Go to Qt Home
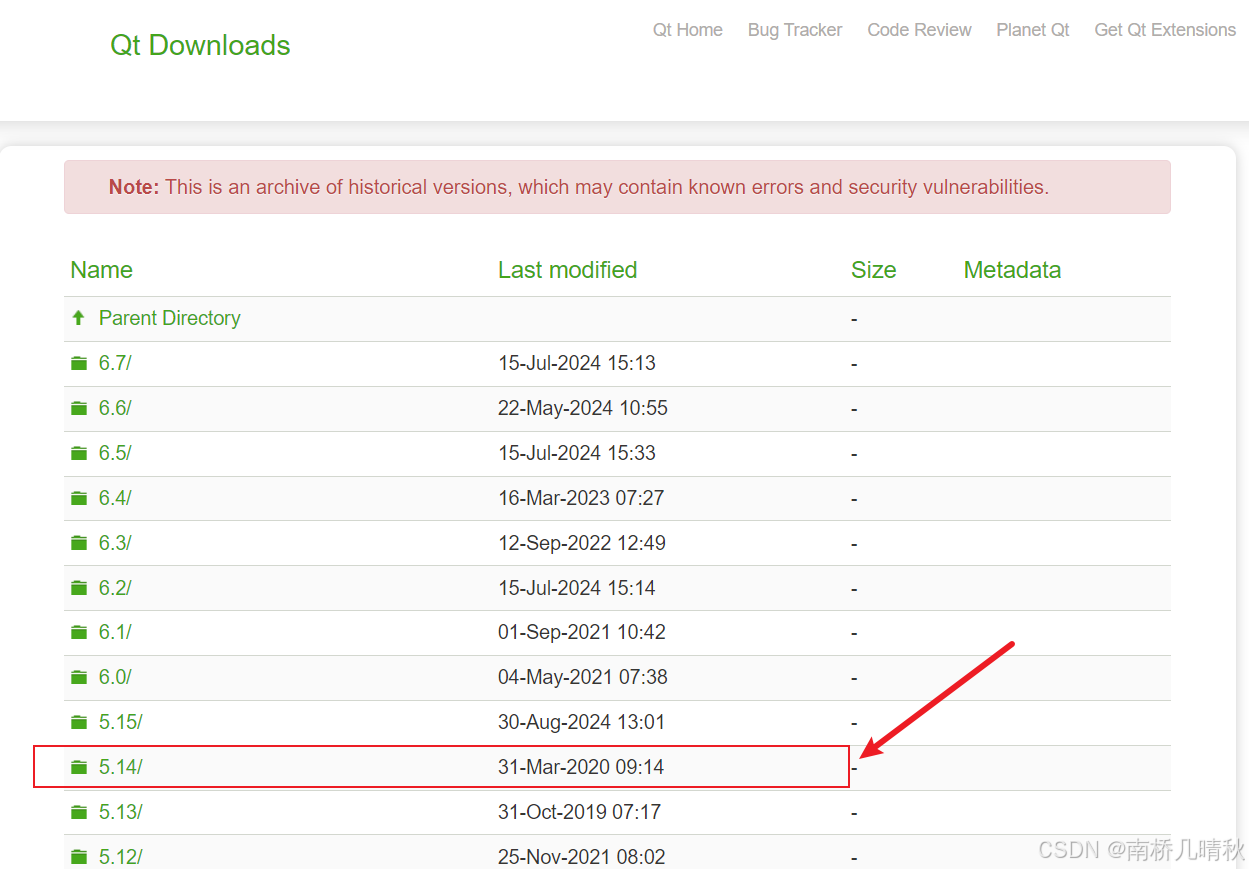 [688, 30]
